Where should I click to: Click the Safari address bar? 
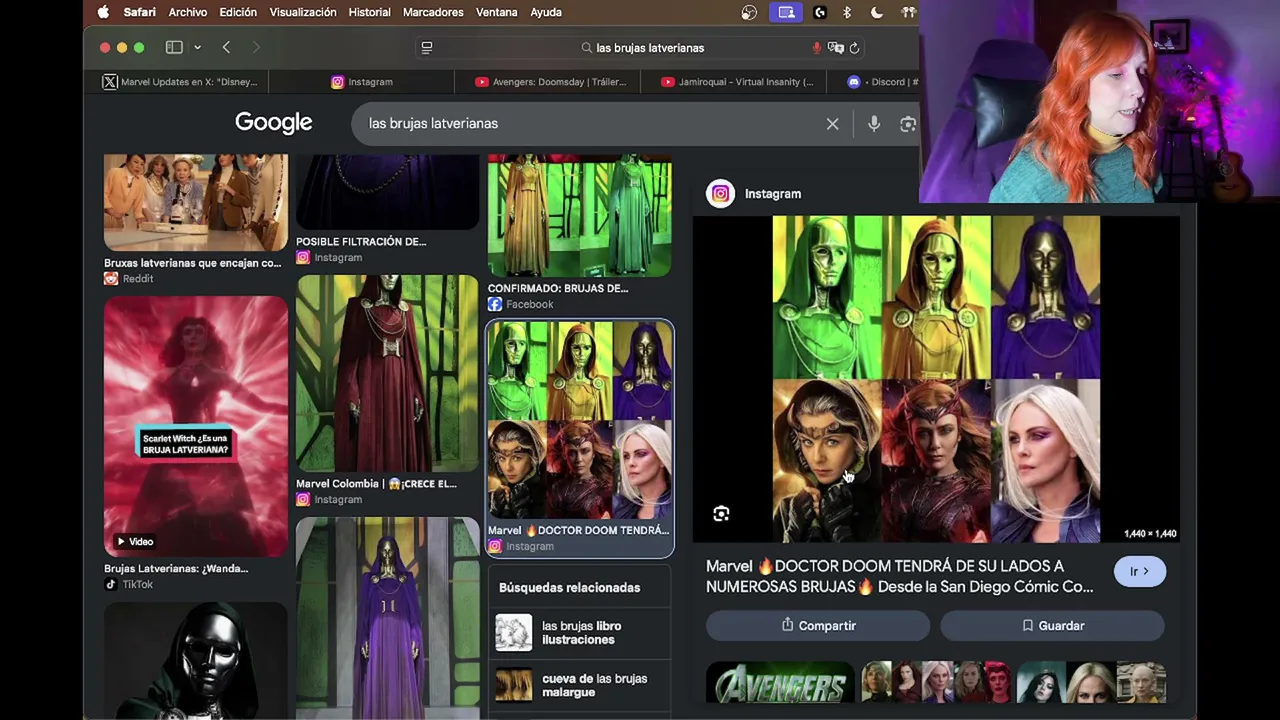pyautogui.click(x=640, y=47)
